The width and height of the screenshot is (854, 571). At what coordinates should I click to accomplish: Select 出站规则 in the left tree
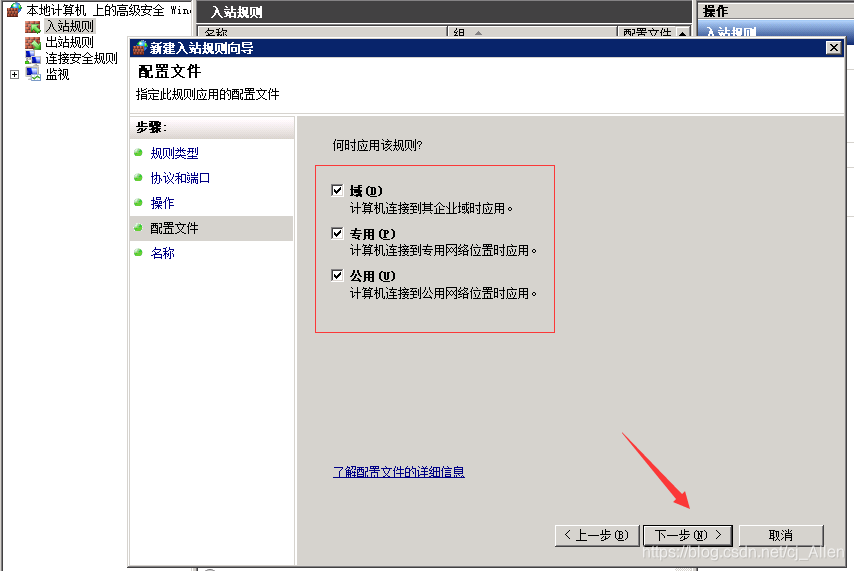coord(69,42)
